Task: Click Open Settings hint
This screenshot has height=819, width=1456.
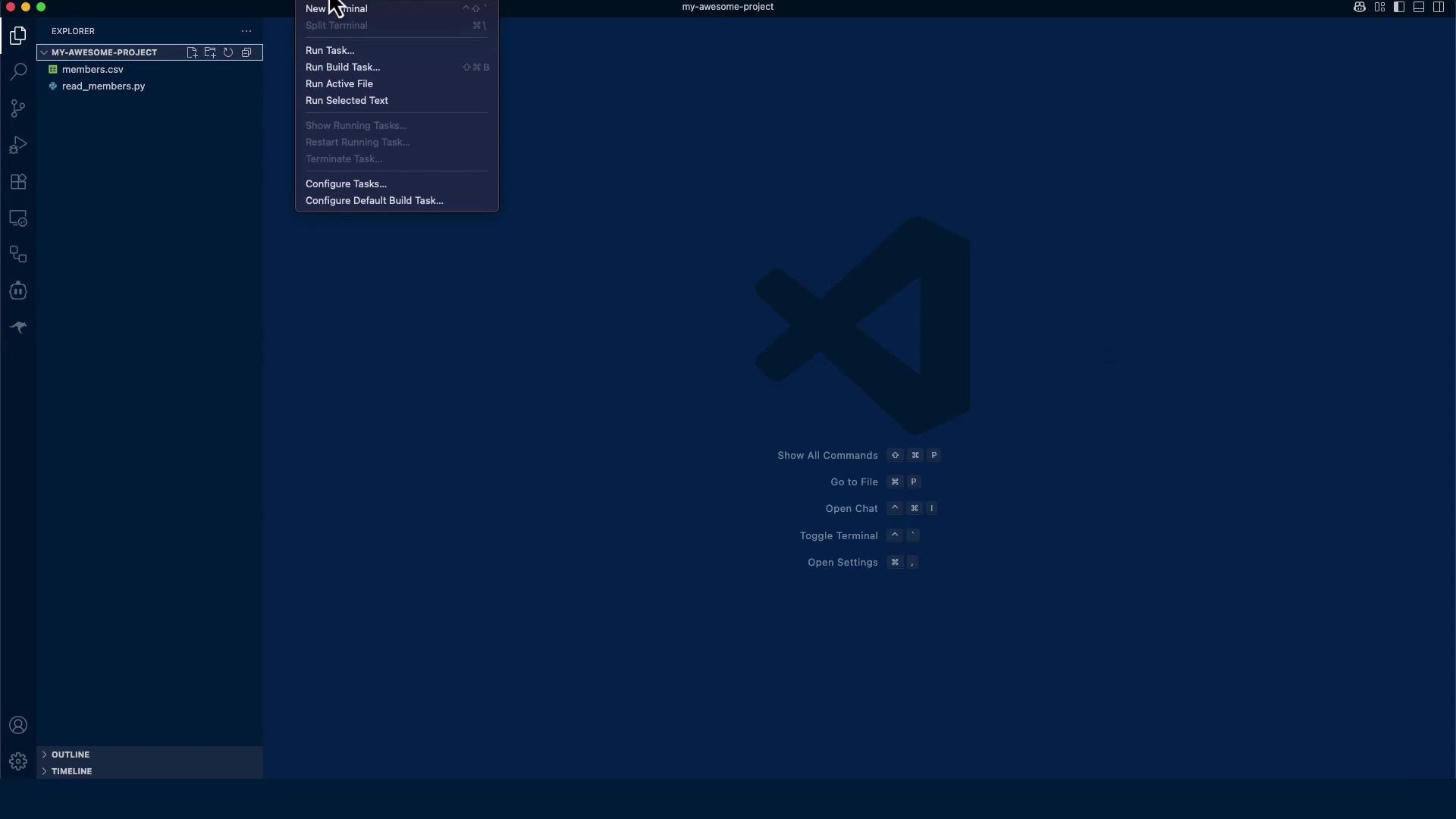Action: point(843,563)
